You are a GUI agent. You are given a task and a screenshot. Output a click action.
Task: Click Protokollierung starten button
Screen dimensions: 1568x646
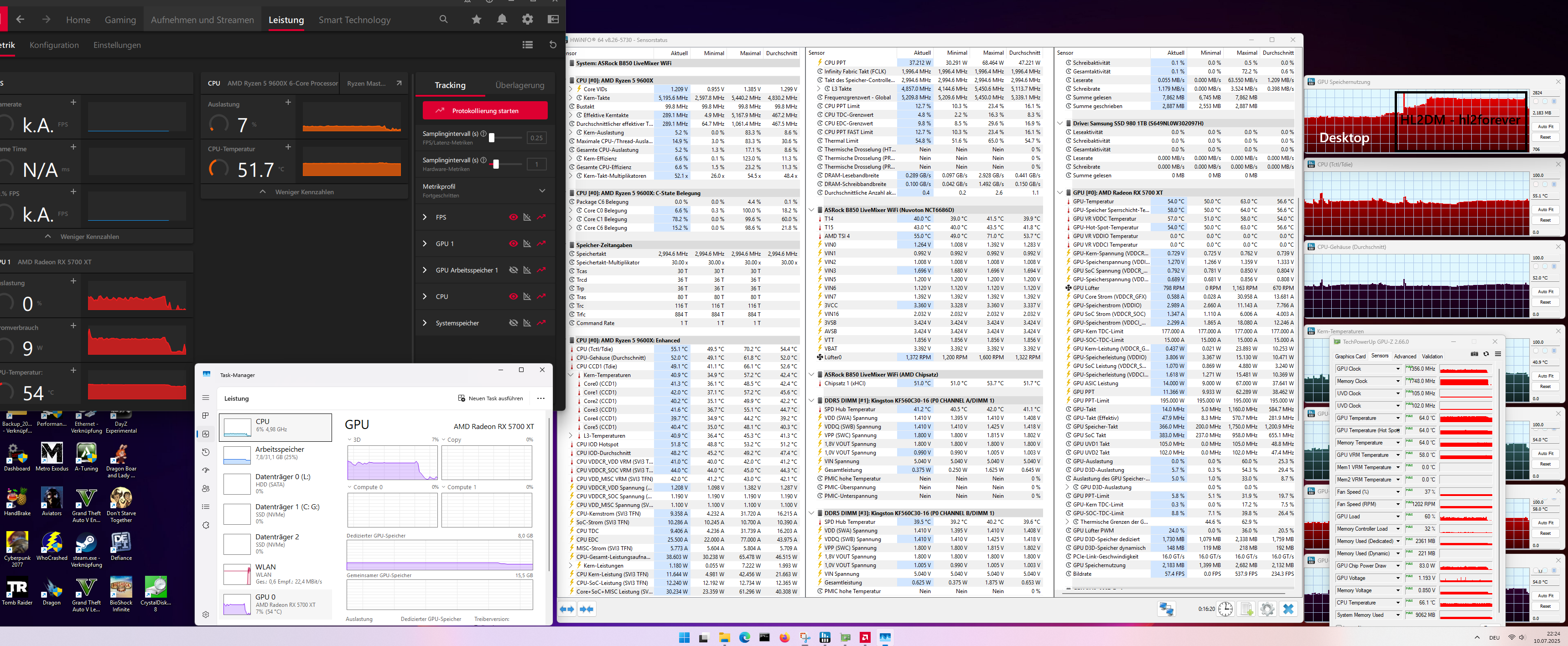484,111
